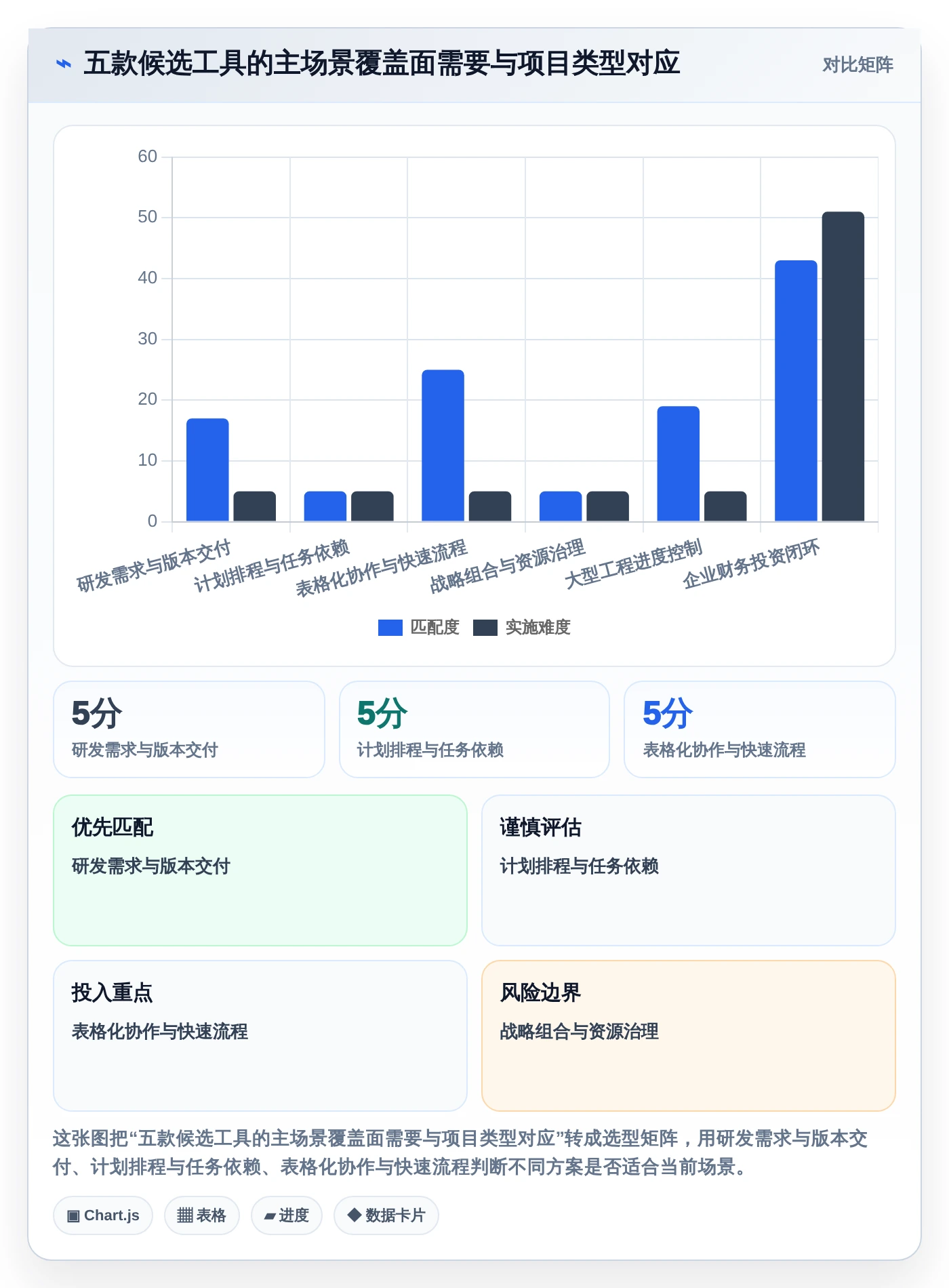Screen dimensions: 949x1288
Task: Click the 进度 tag chip
Action: point(287,1215)
